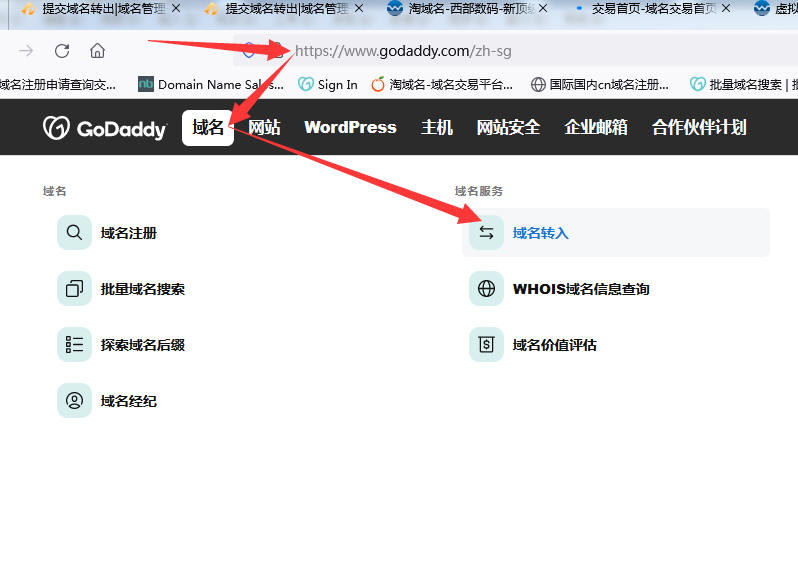Close the first 提交域名转出 tab
Image resolution: width=798 pixels, height=573 pixels.
[x=176, y=9]
